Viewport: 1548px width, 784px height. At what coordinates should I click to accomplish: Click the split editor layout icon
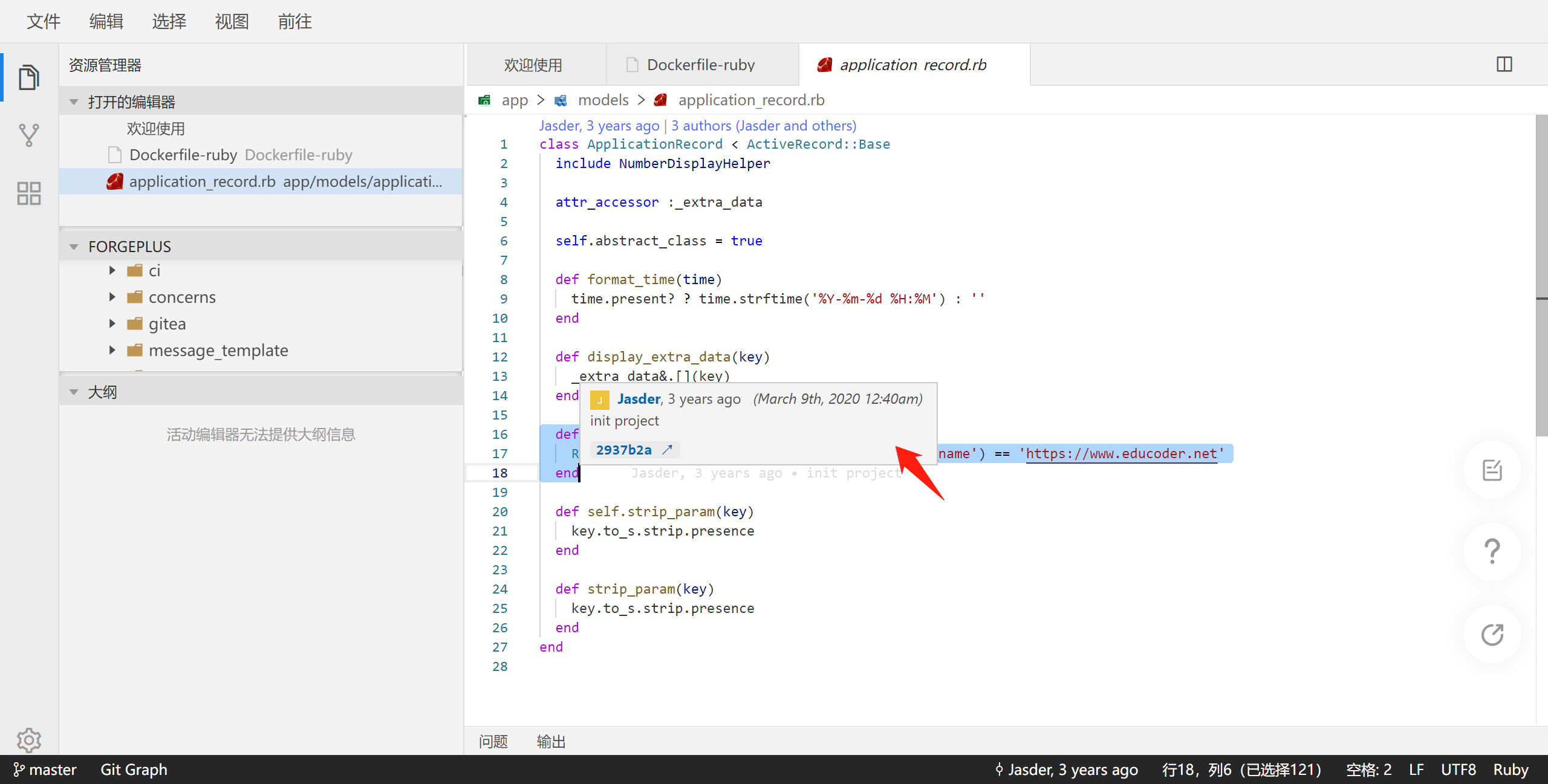click(1504, 64)
